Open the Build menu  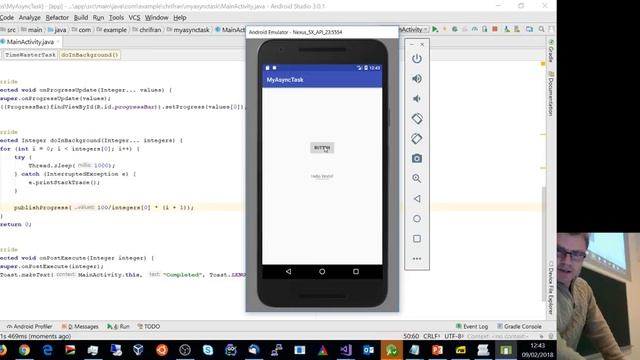click(81, 18)
